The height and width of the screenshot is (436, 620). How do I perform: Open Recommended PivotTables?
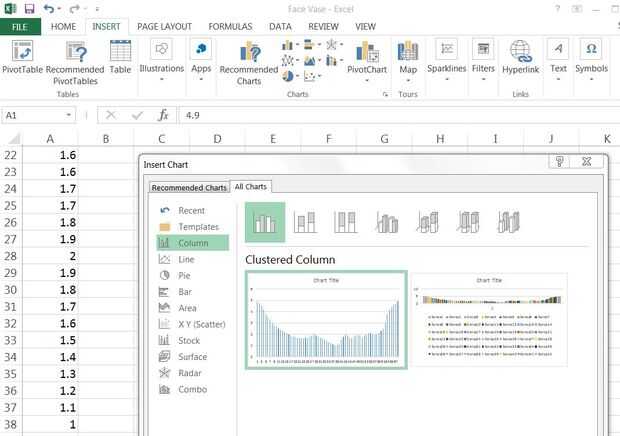[75, 63]
